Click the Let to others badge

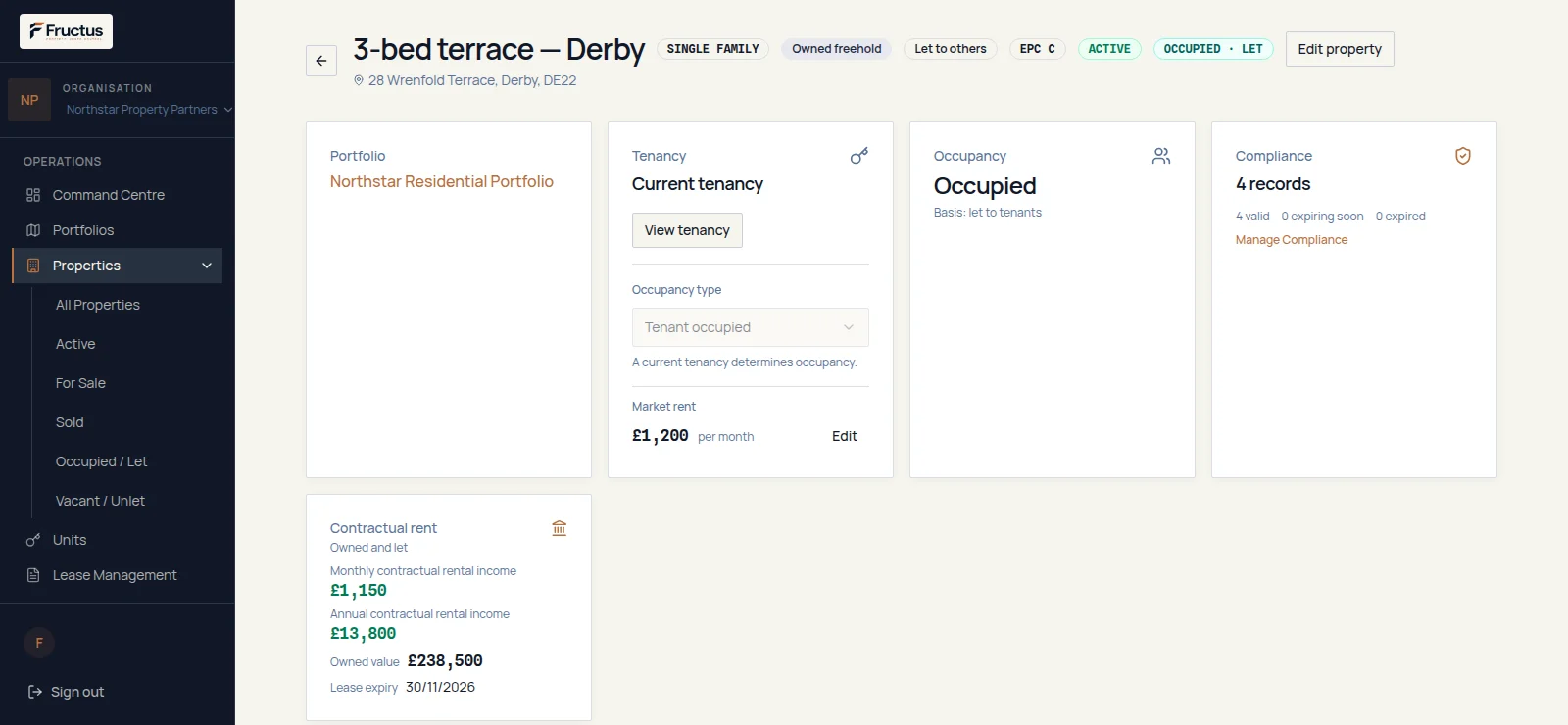coord(951,49)
